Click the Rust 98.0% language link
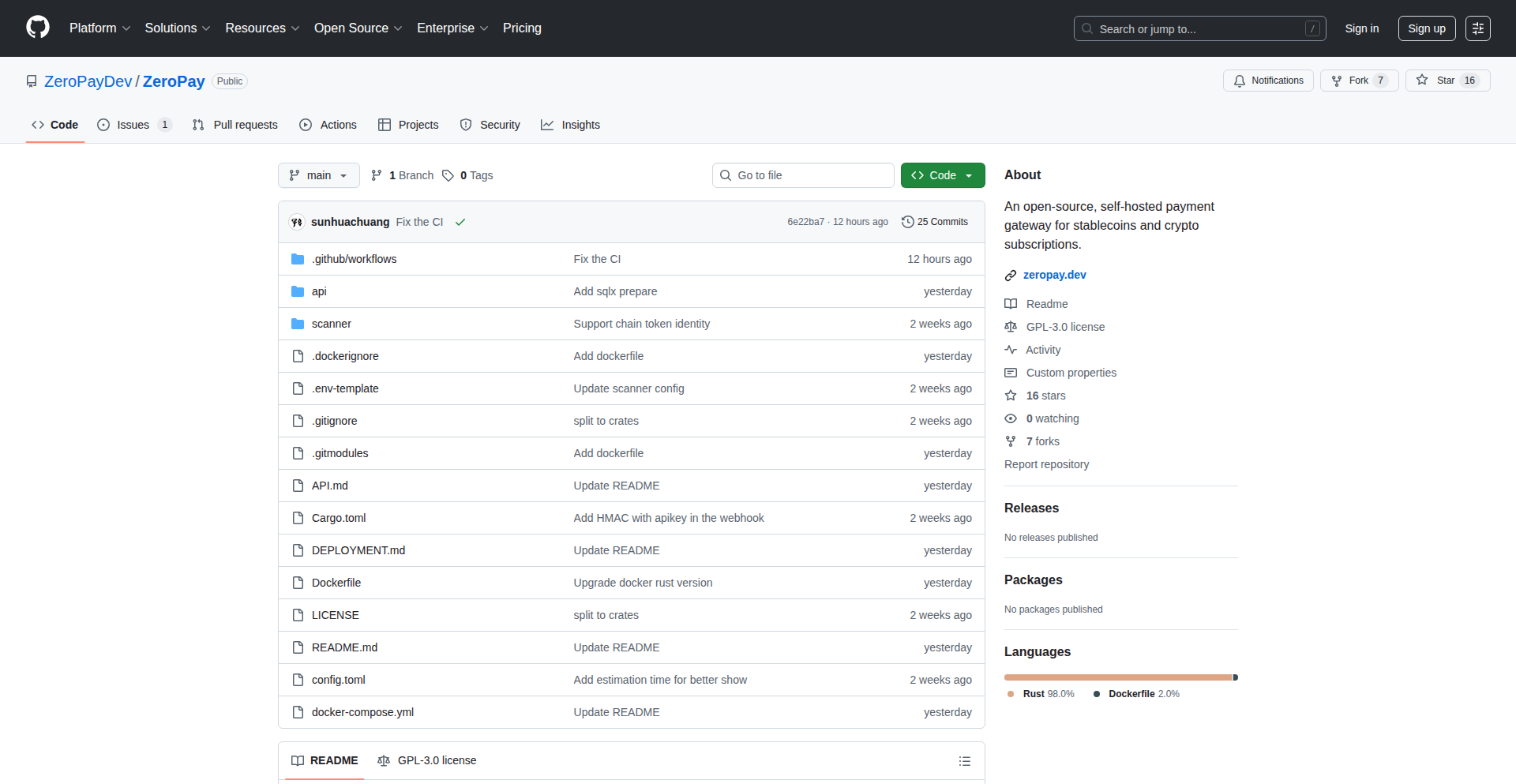 1041,694
